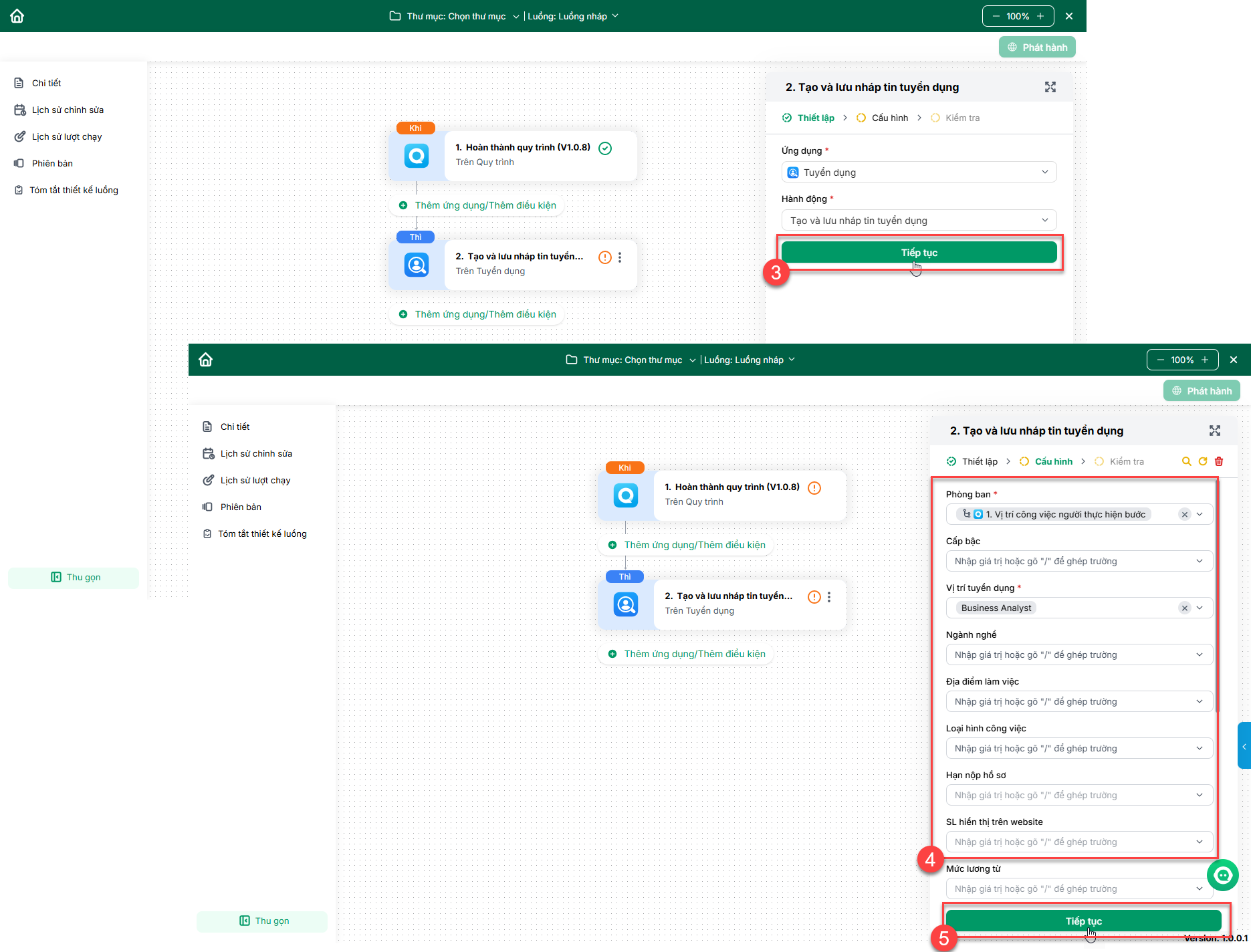
Task: Click warning icon on top window step 2
Action: 605,257
